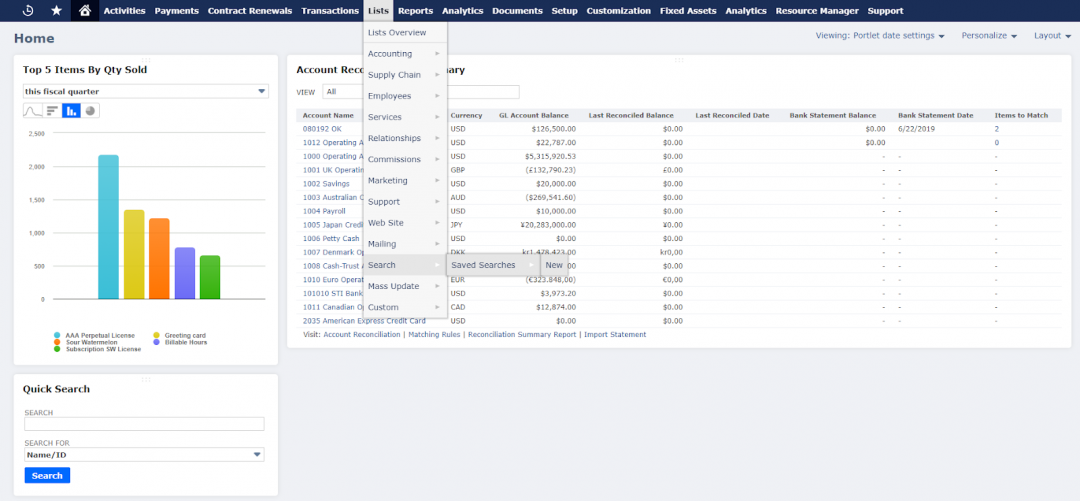Screen dimensions: 1080x501
Task: Open the Activities menu
Action: point(125,10)
